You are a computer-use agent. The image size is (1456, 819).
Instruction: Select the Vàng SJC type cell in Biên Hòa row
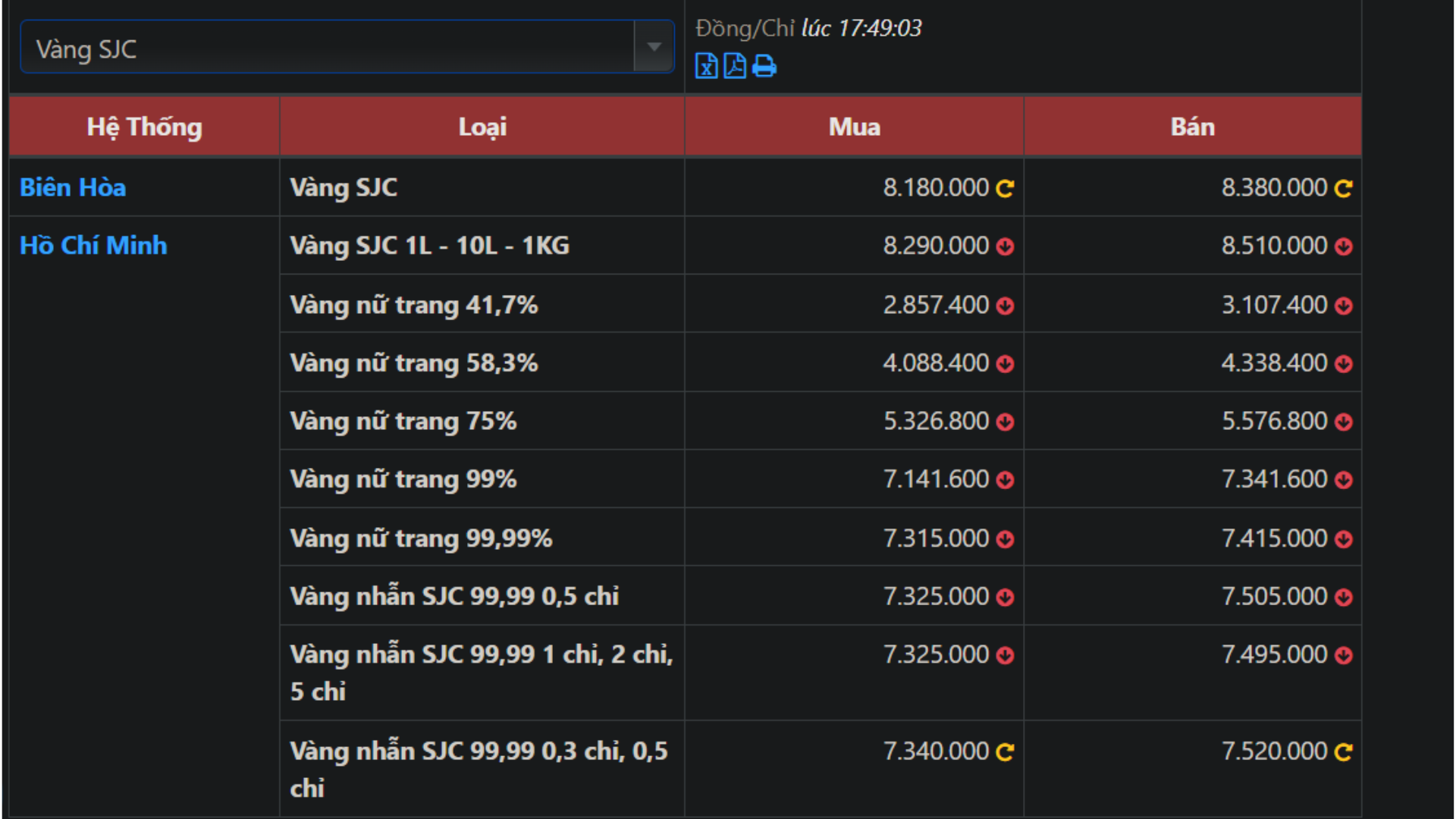point(482,187)
